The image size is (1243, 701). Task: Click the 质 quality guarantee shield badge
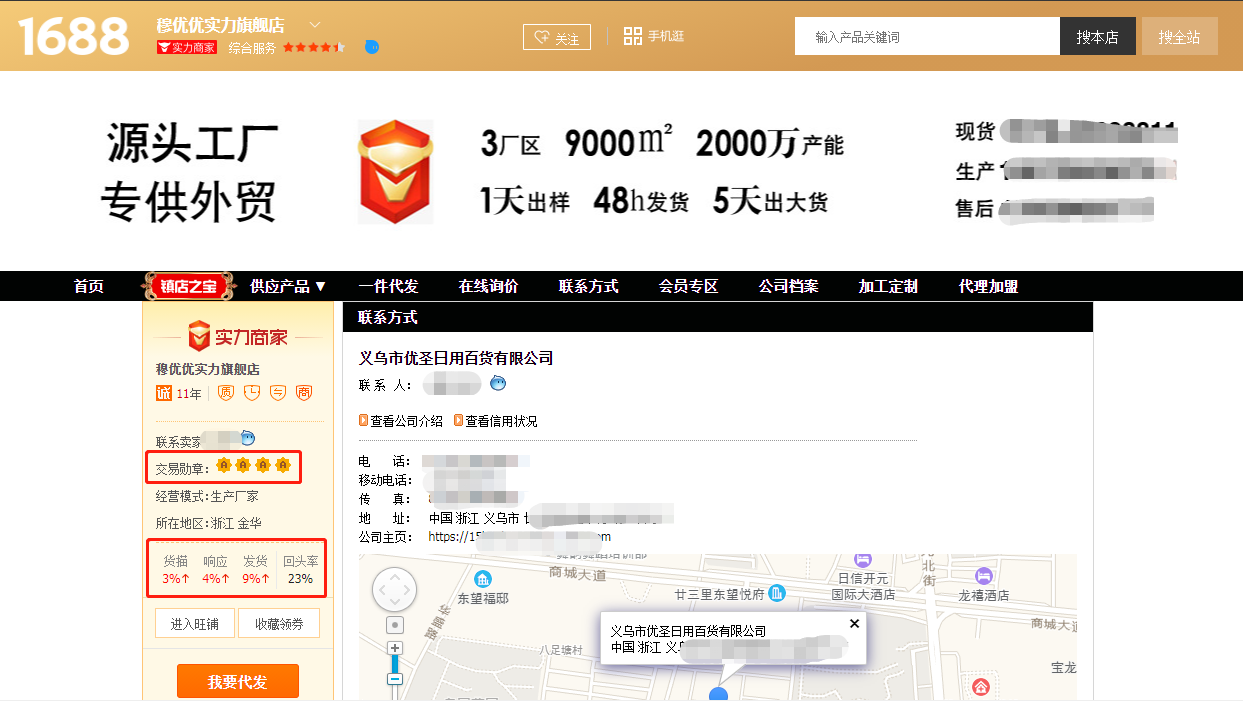click(x=226, y=393)
